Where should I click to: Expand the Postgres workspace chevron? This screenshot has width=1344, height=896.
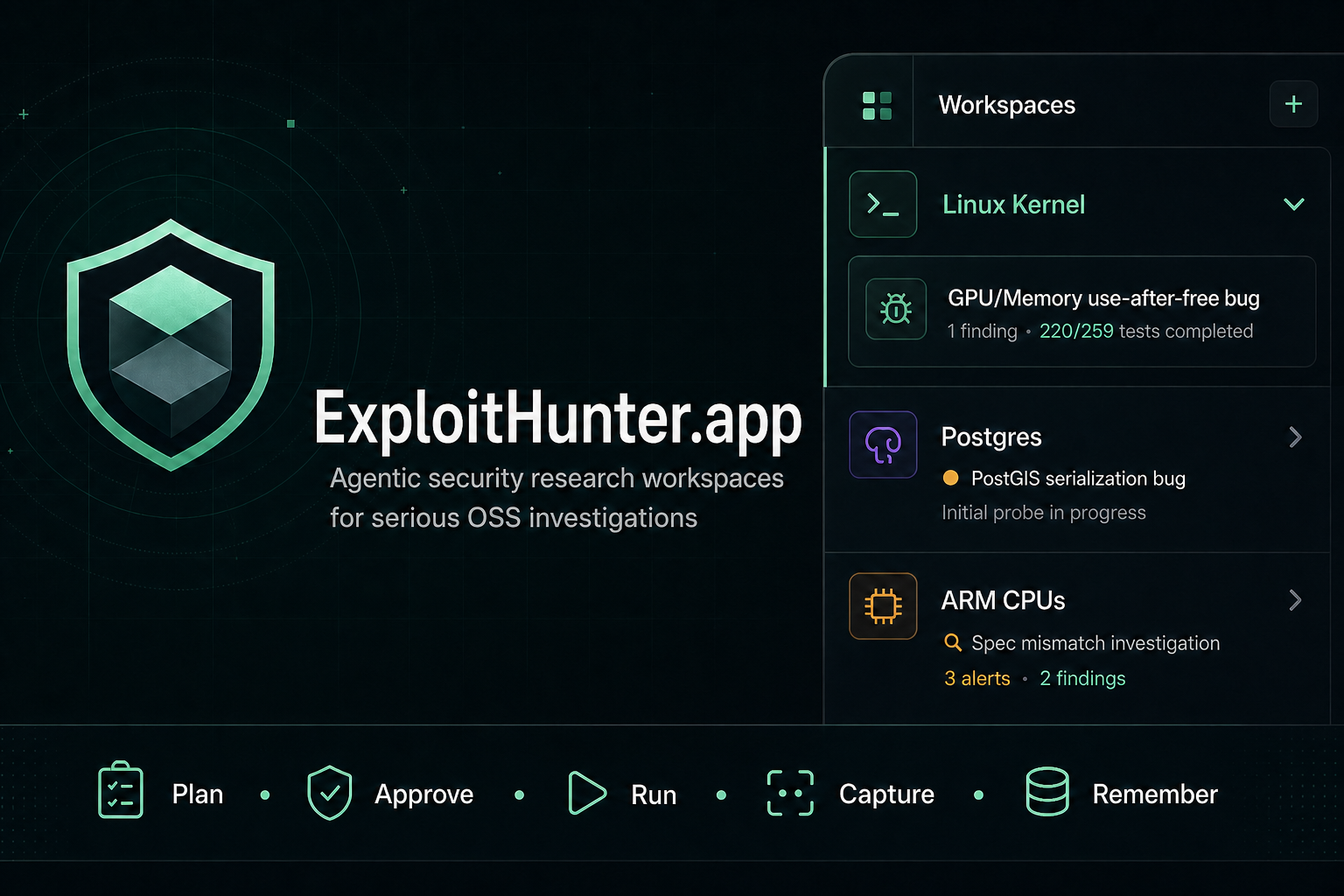[x=1296, y=437]
